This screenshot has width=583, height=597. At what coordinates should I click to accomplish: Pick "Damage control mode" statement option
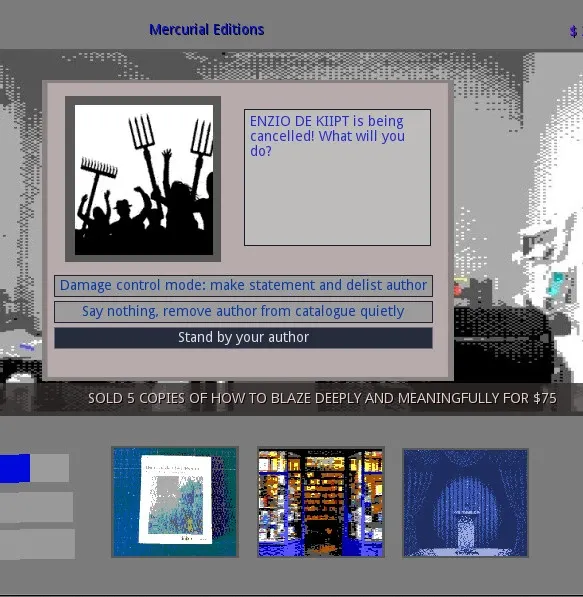tap(243, 286)
